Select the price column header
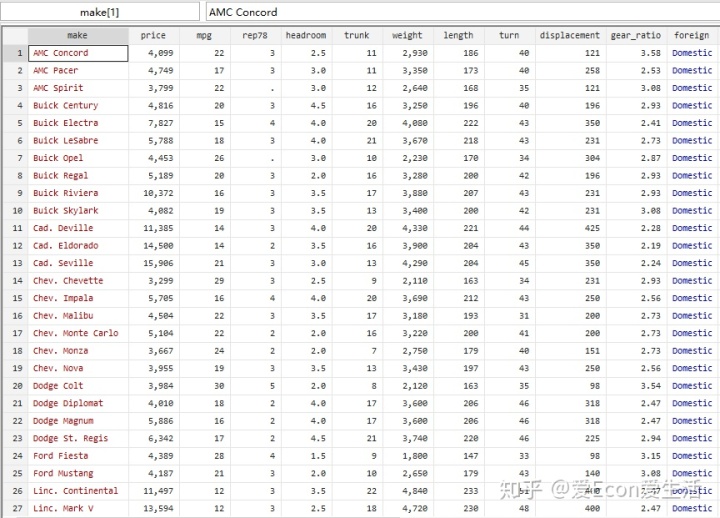Screen dimensions: 720x518 pyautogui.click(x=153, y=35)
